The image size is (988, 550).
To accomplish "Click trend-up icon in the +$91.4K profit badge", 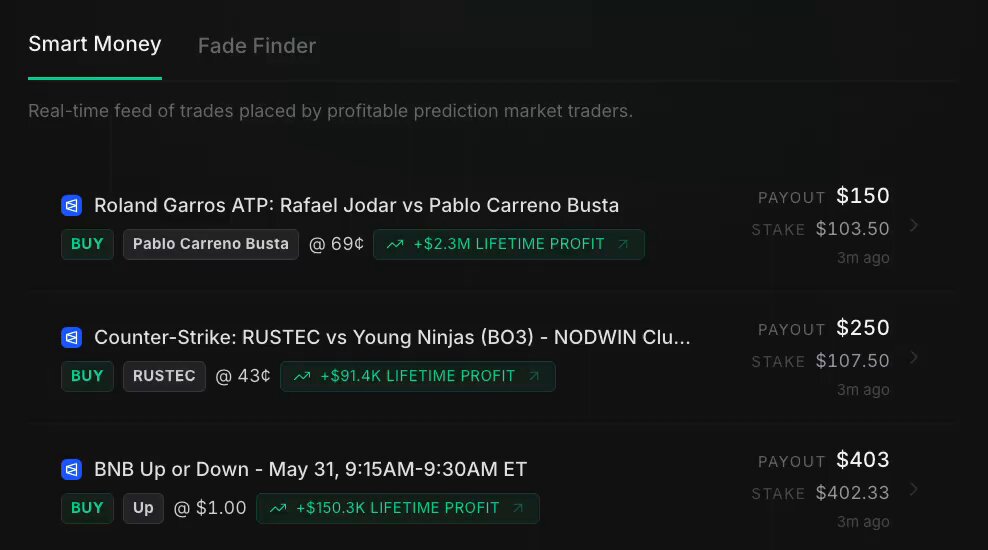I will [302, 376].
